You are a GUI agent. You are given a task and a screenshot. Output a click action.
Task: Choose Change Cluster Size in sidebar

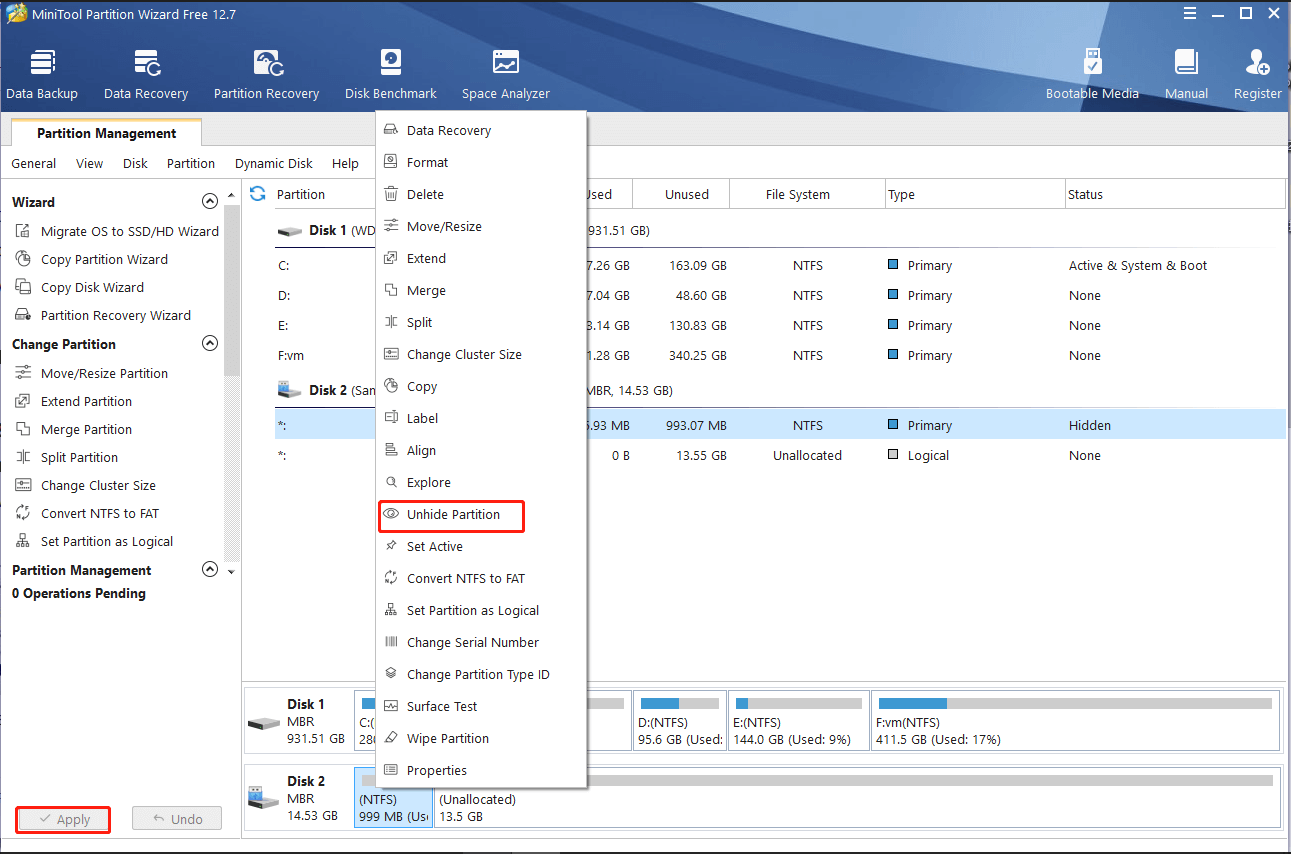tap(86, 485)
